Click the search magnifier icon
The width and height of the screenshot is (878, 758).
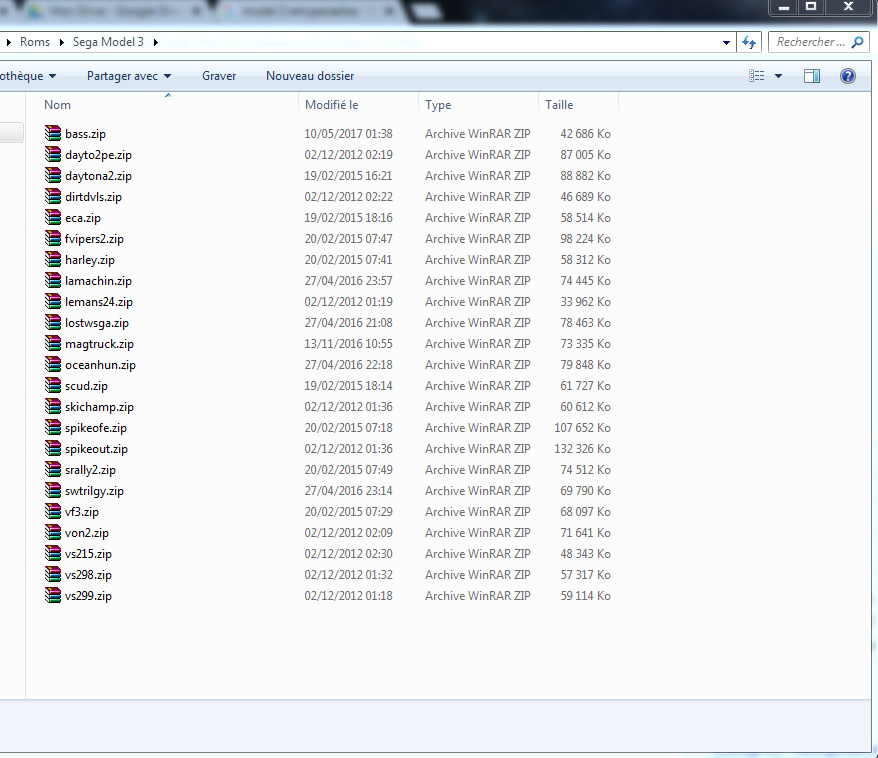click(857, 42)
